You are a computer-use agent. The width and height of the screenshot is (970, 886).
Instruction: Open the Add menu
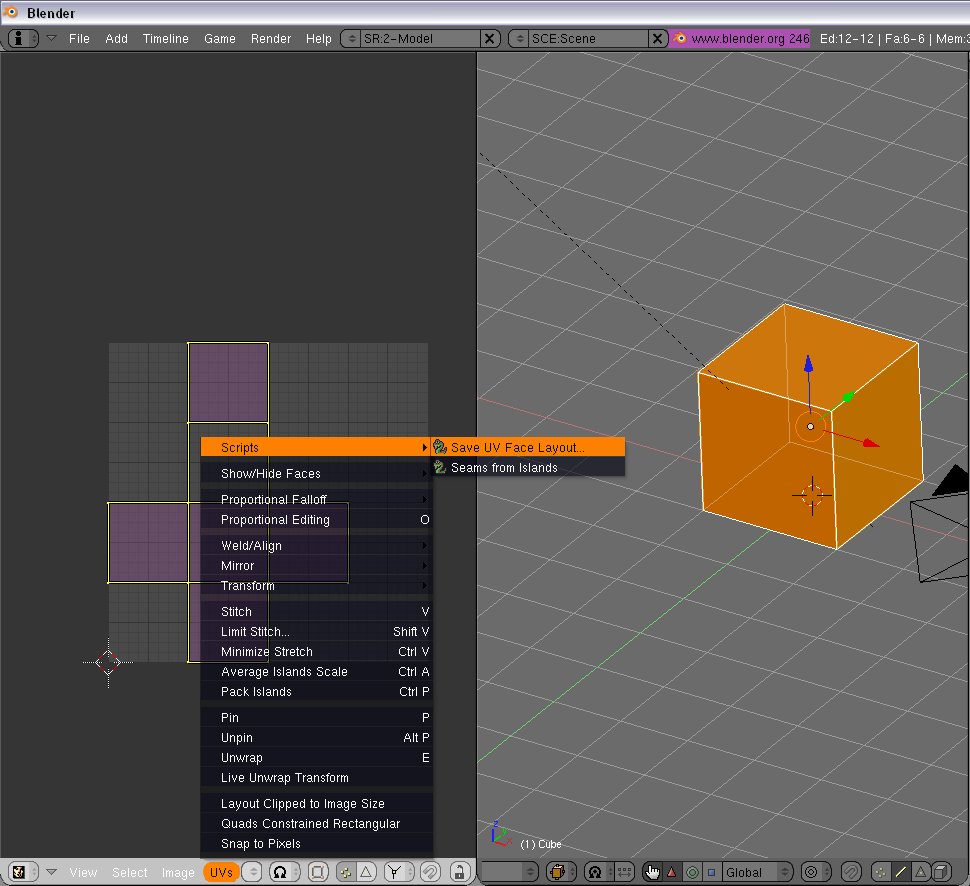(116, 38)
